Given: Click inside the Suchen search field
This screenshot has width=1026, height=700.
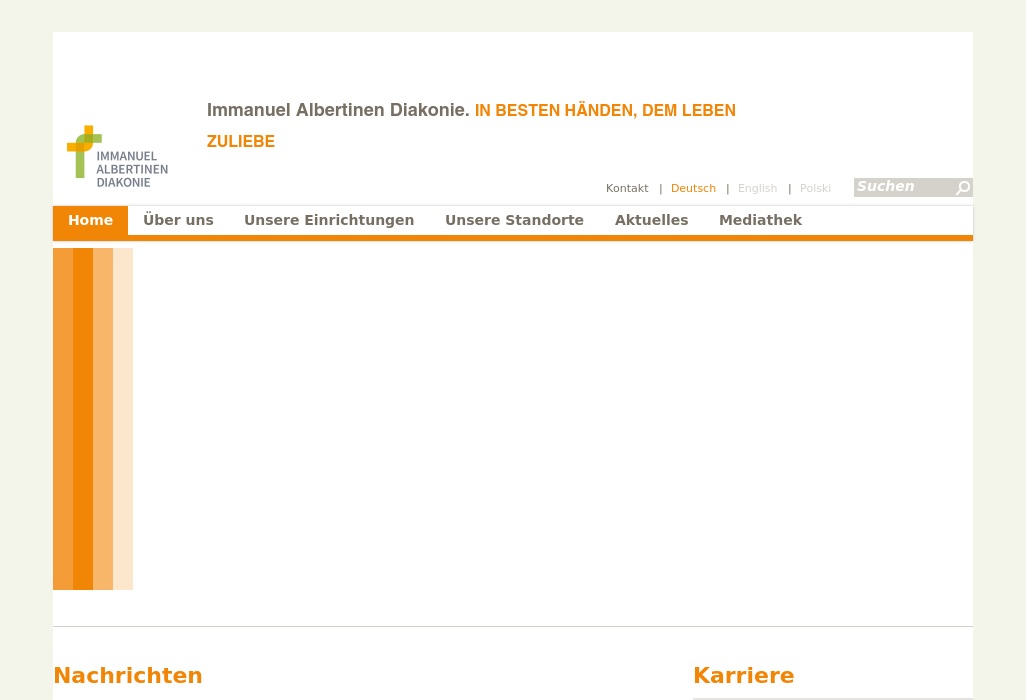Looking at the screenshot, I should [905, 187].
